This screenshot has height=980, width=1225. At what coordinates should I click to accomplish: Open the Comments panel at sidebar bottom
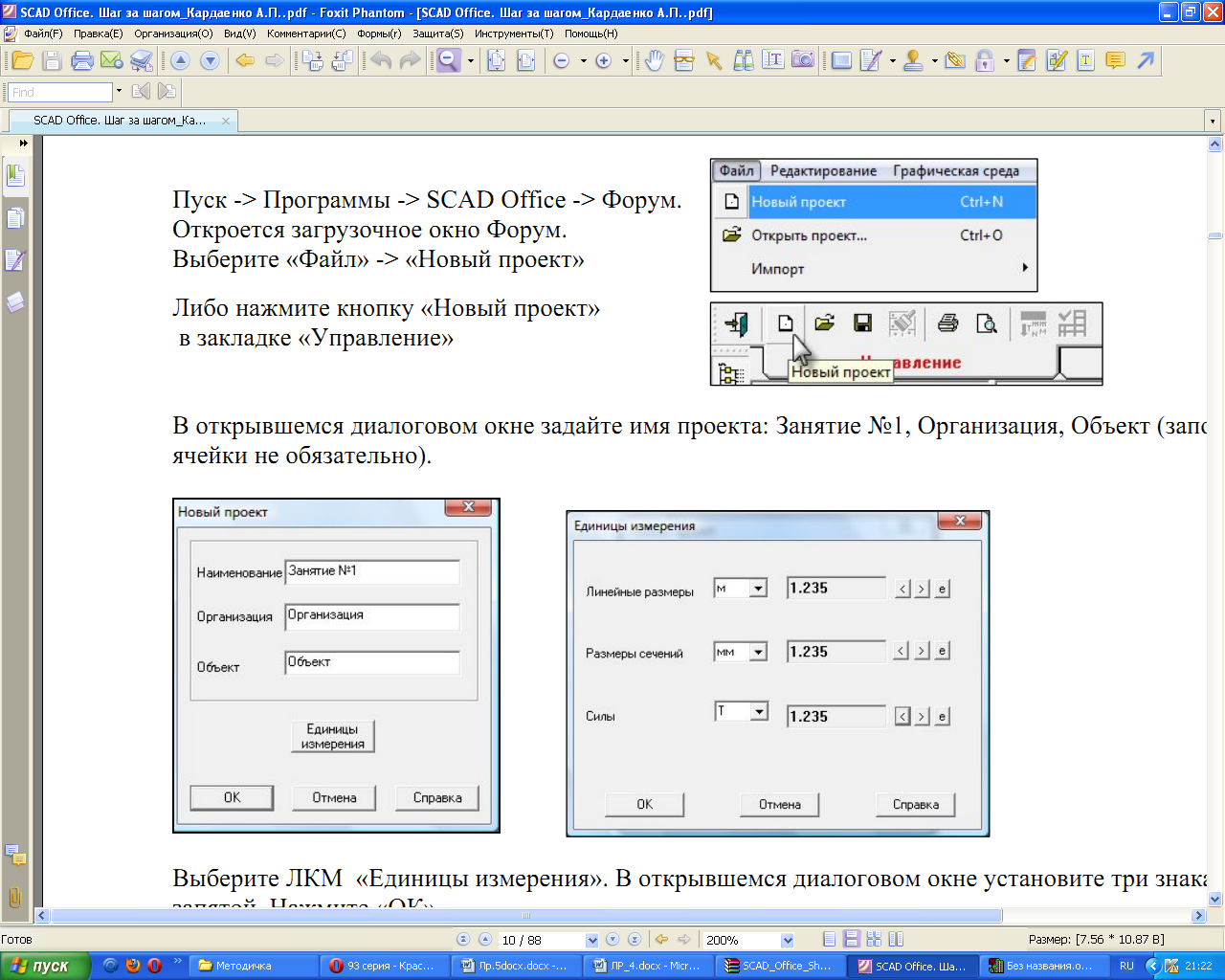pyautogui.click(x=15, y=855)
